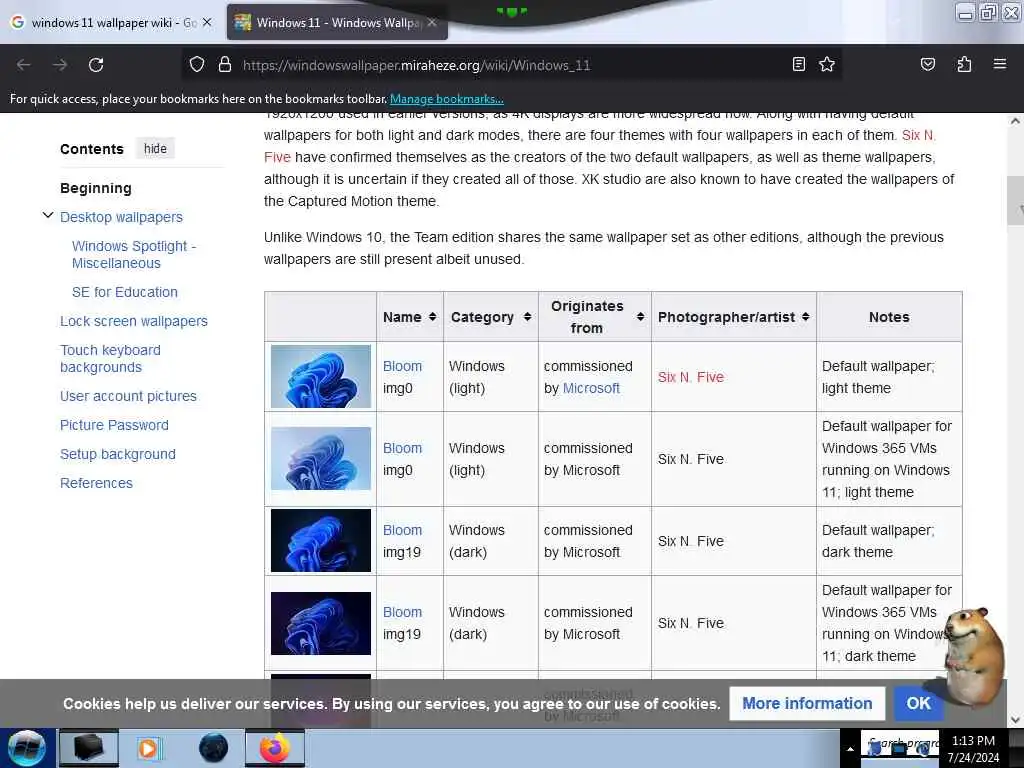Image resolution: width=1024 pixels, height=768 pixels.
Task: Jump to Touch keyboard backgrounds section
Action: click(x=110, y=358)
